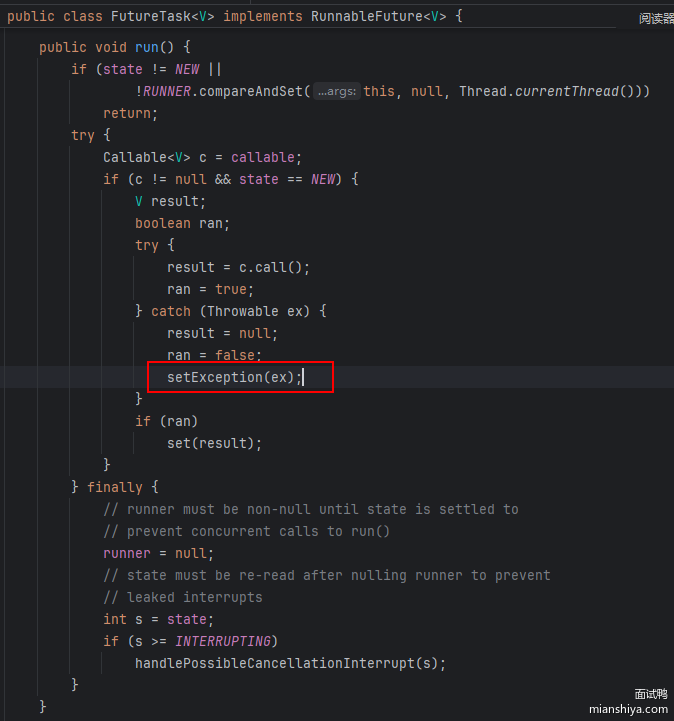Click the RunnableFuture interface name
This screenshot has width=674, height=721.
(x=369, y=17)
